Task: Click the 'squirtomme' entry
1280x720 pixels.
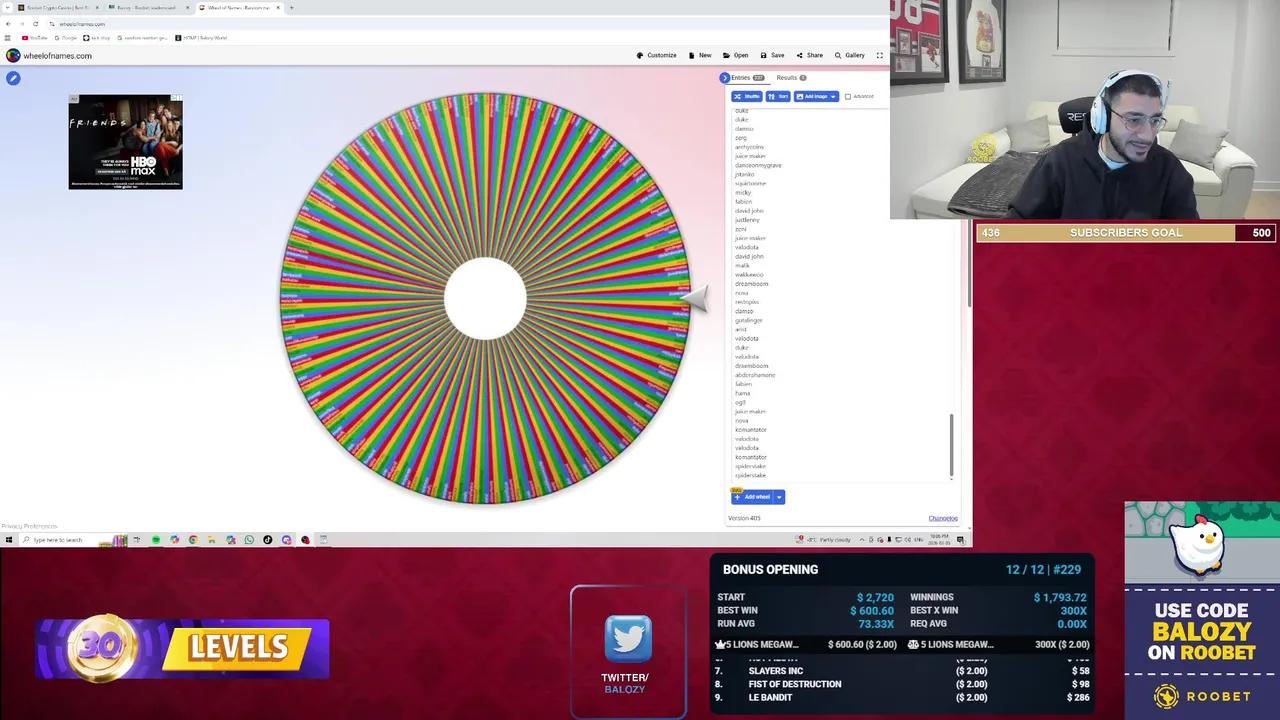Action: pos(751,183)
